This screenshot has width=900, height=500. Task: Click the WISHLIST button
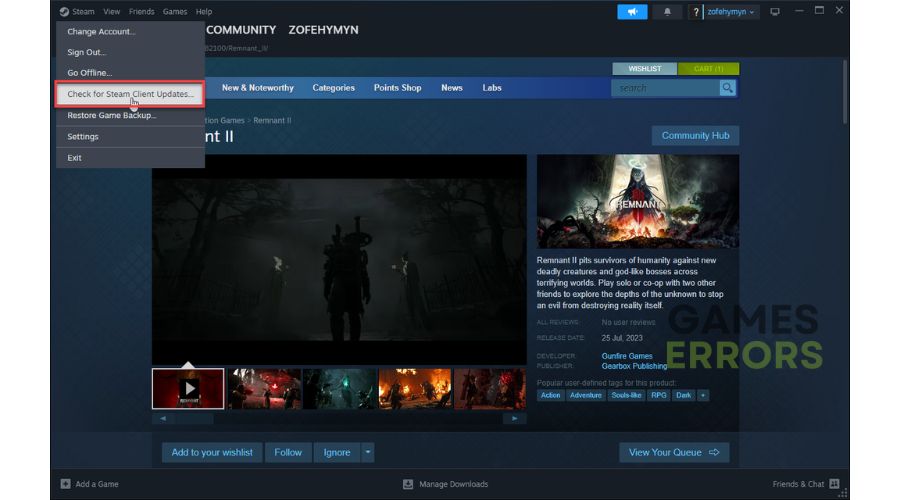click(x=645, y=69)
